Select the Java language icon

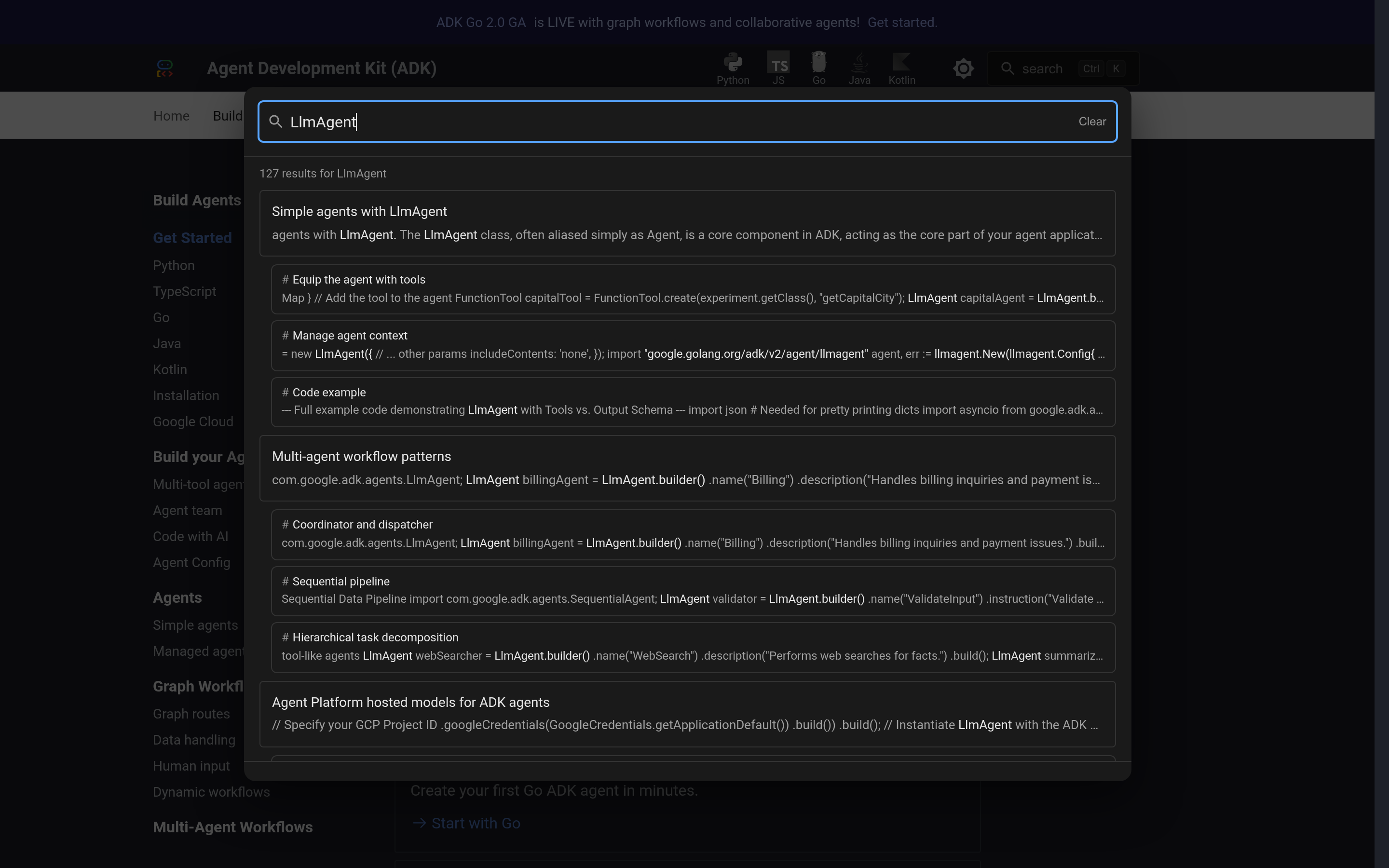coord(859,68)
